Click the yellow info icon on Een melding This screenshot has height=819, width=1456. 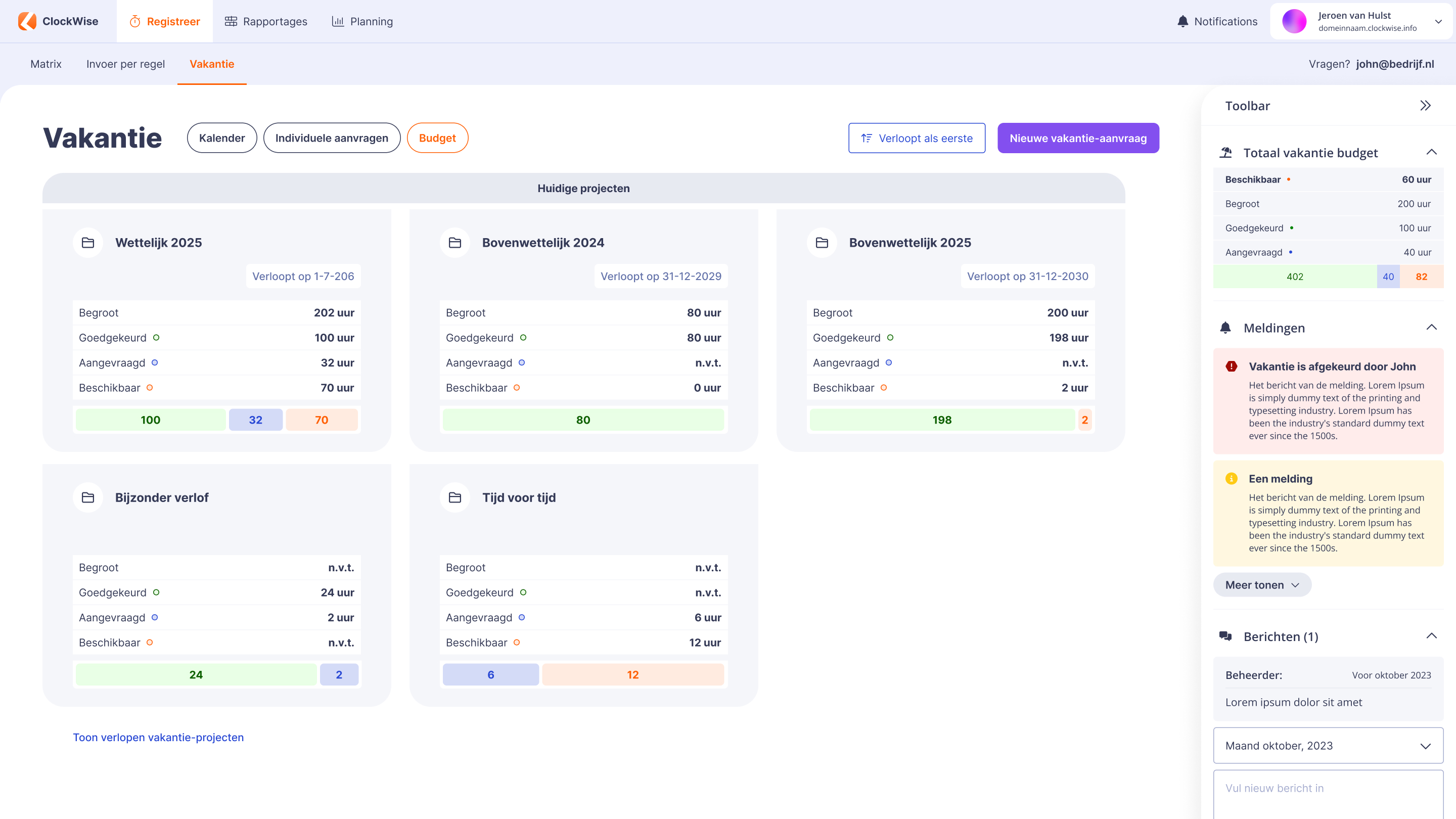1231,479
